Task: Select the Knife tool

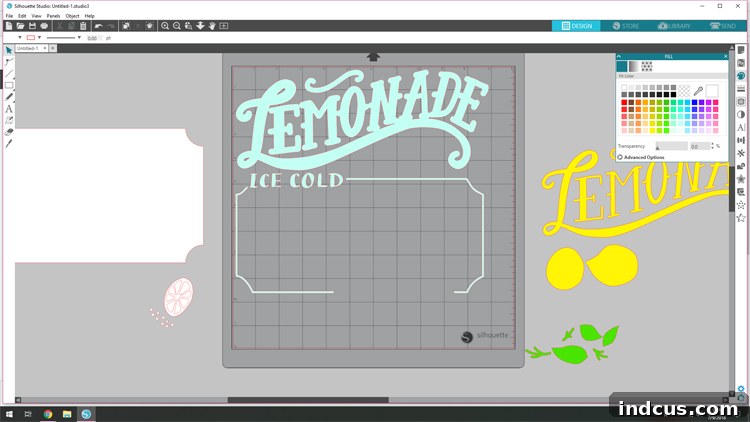Action: pyautogui.click(x=9, y=144)
